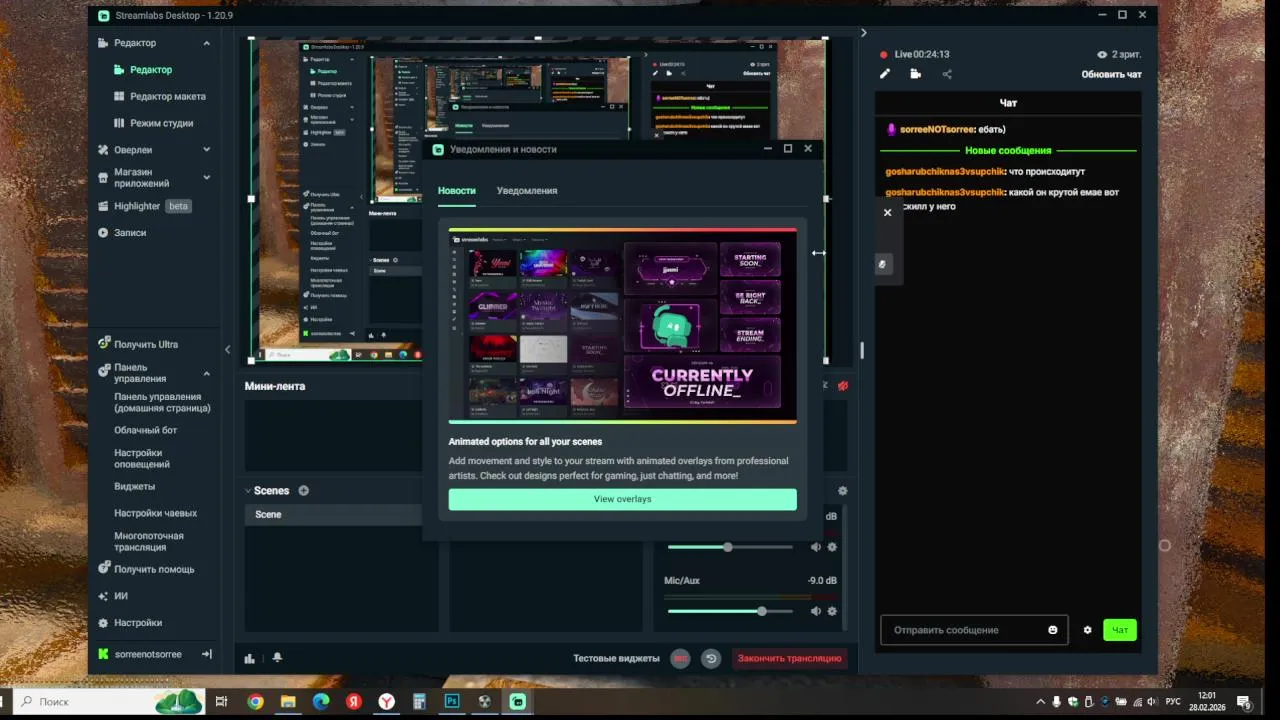The image size is (1280, 720).
Task: Switch to the Новости tab
Action: click(457, 191)
